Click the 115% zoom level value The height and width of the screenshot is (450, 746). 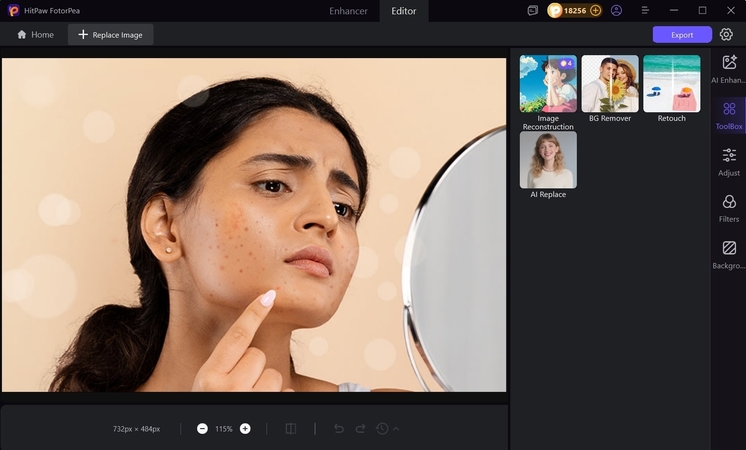coord(224,429)
